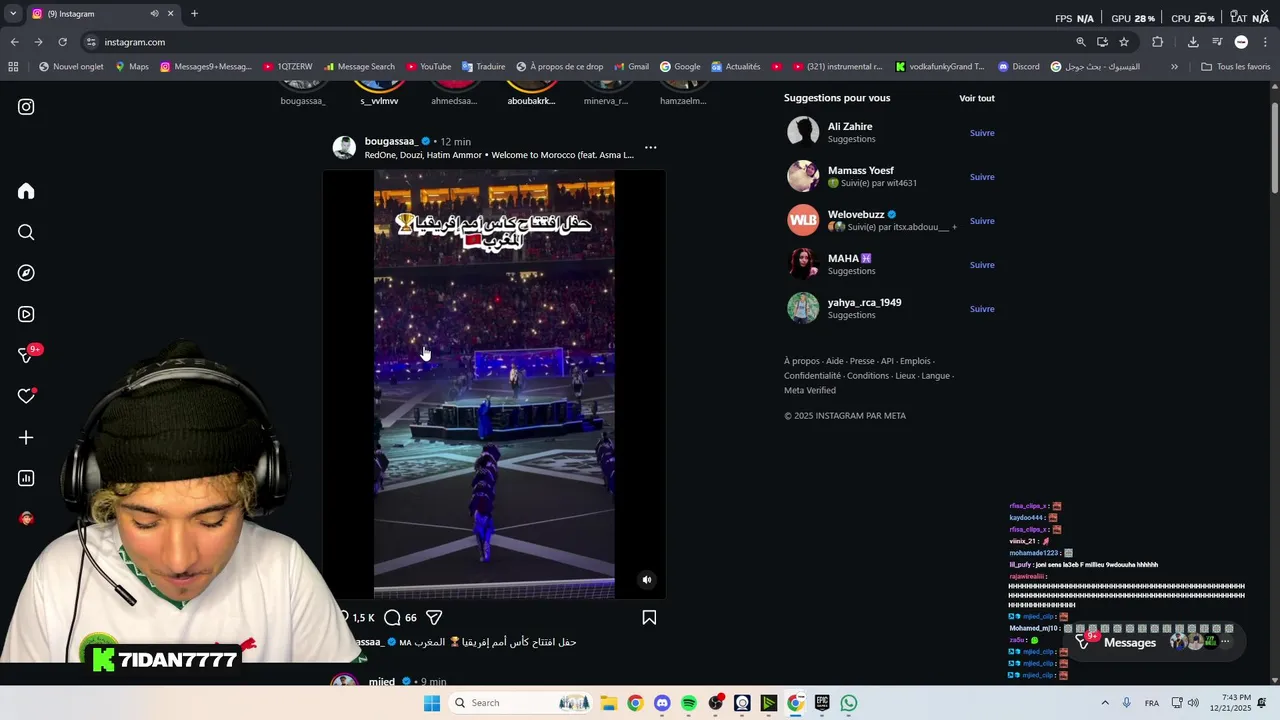
Task: Open the Tous les favoris folder
Action: tap(1235, 67)
